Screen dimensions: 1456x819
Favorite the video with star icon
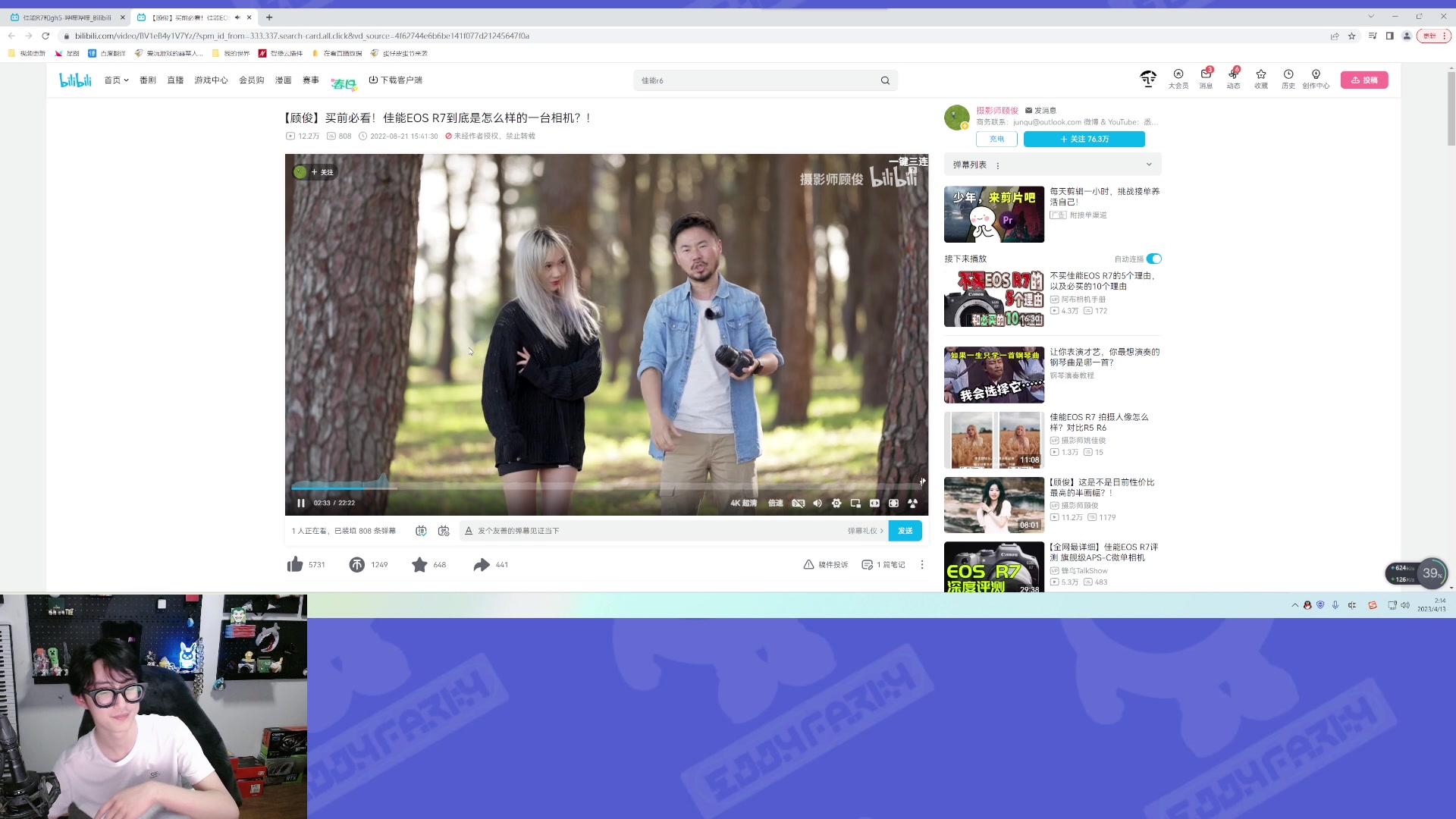419,564
